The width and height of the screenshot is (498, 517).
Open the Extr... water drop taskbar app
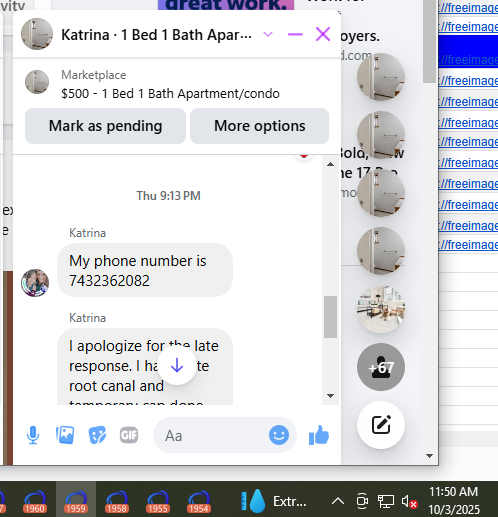[273, 501]
